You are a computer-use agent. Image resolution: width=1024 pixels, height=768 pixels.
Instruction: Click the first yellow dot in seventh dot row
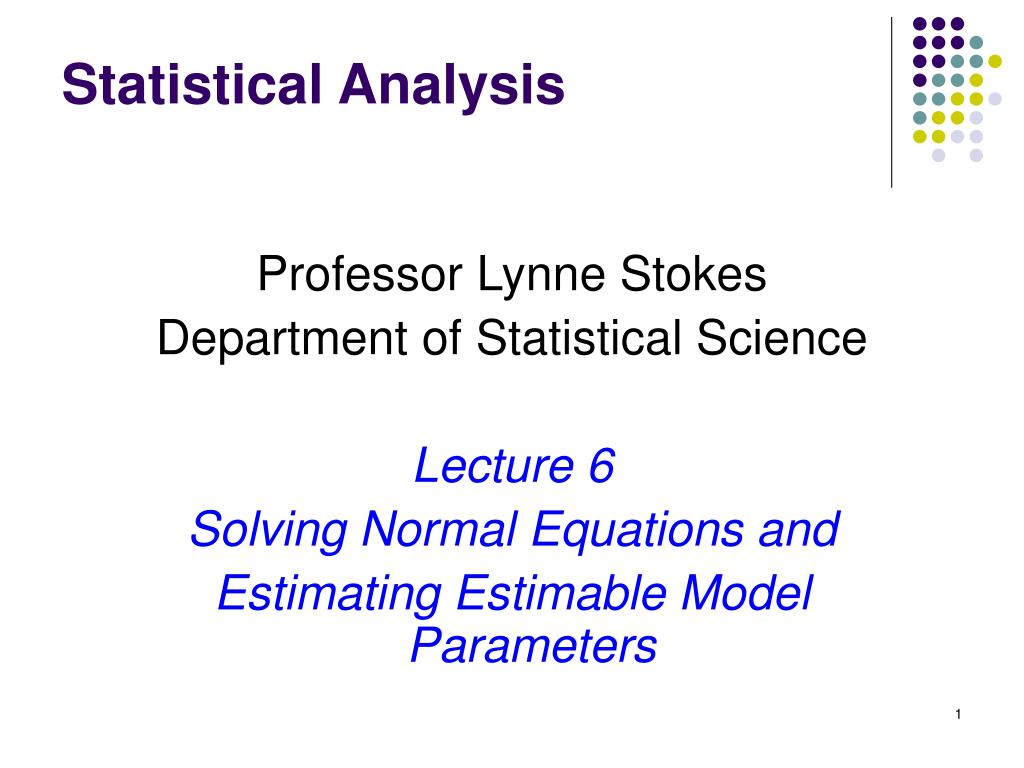[920, 136]
